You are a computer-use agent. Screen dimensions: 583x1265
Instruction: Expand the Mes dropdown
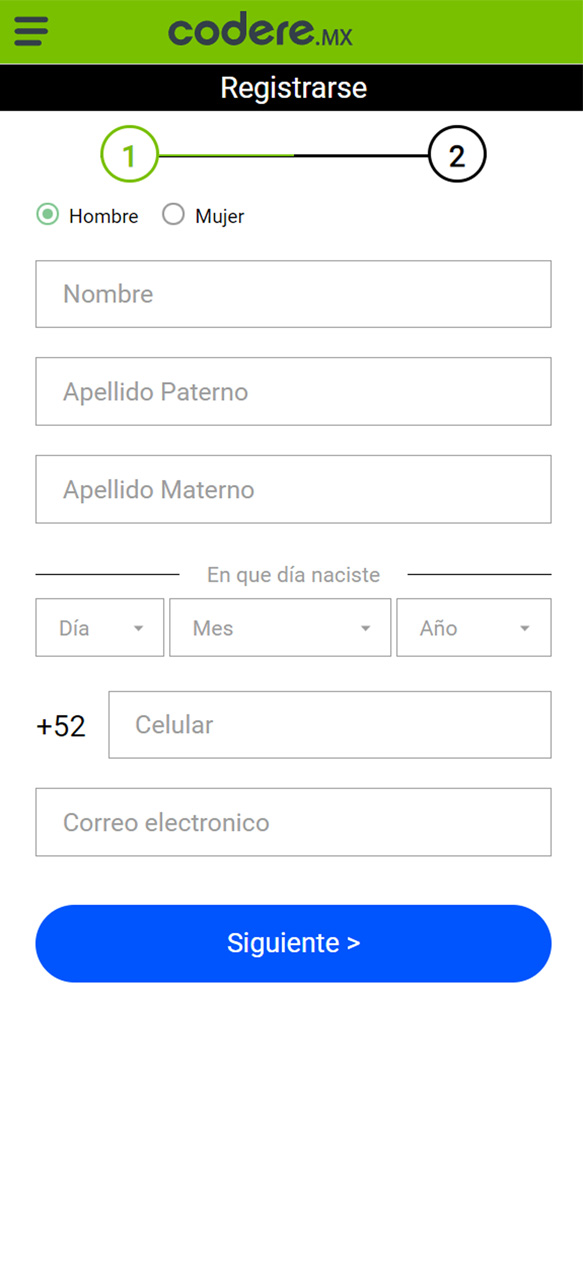(280, 628)
